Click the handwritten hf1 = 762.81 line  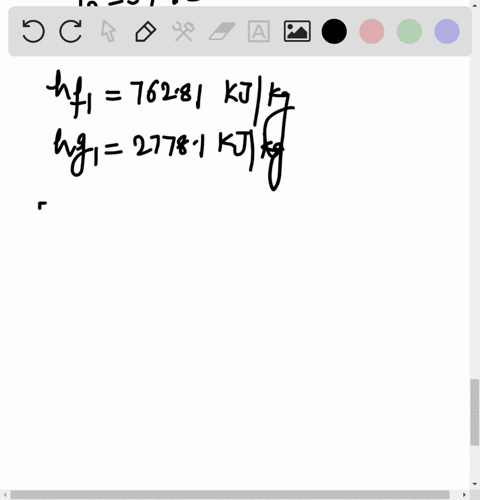170,95
